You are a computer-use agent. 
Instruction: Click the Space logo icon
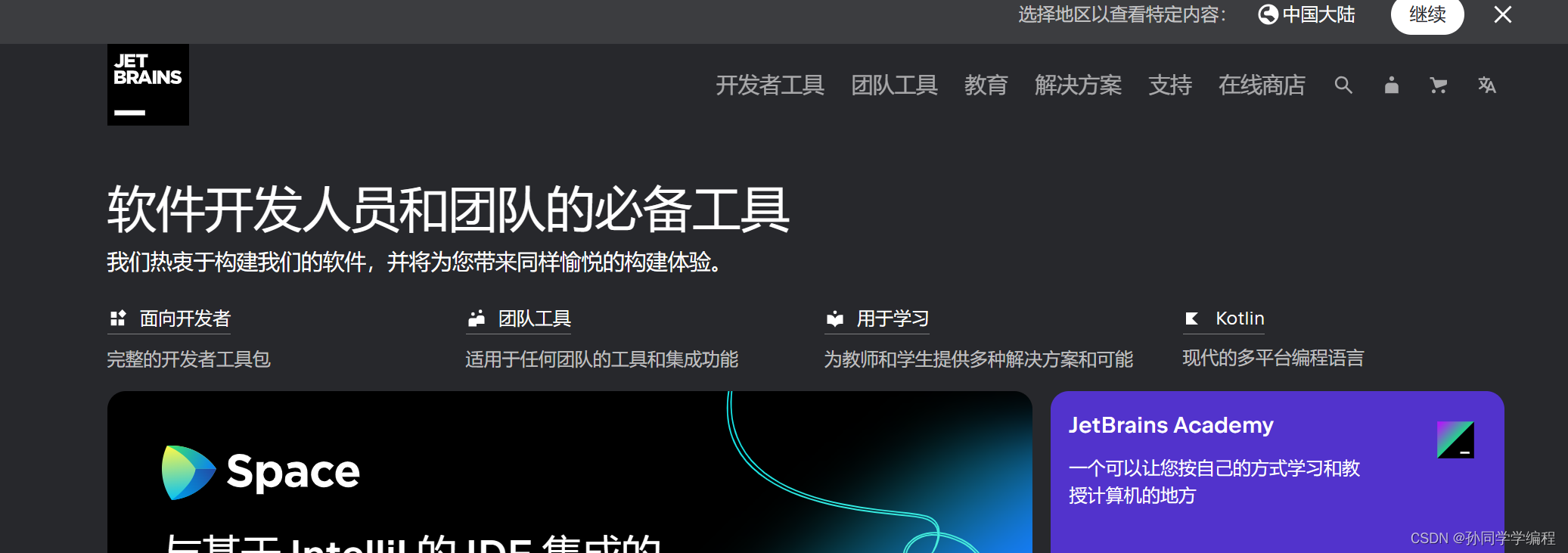point(188,472)
